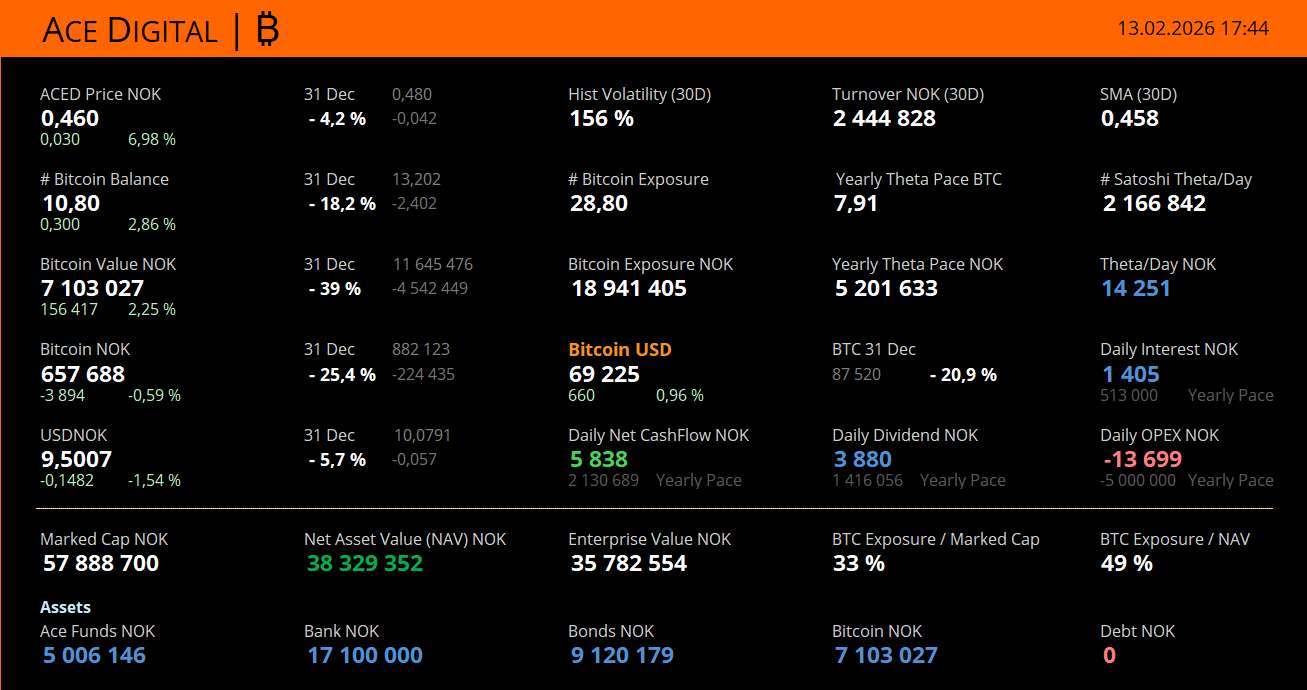Screen dimensions: 1307x690
Task: Click BTC Exposure / Marked Cap 33 %
Action: 859,563
